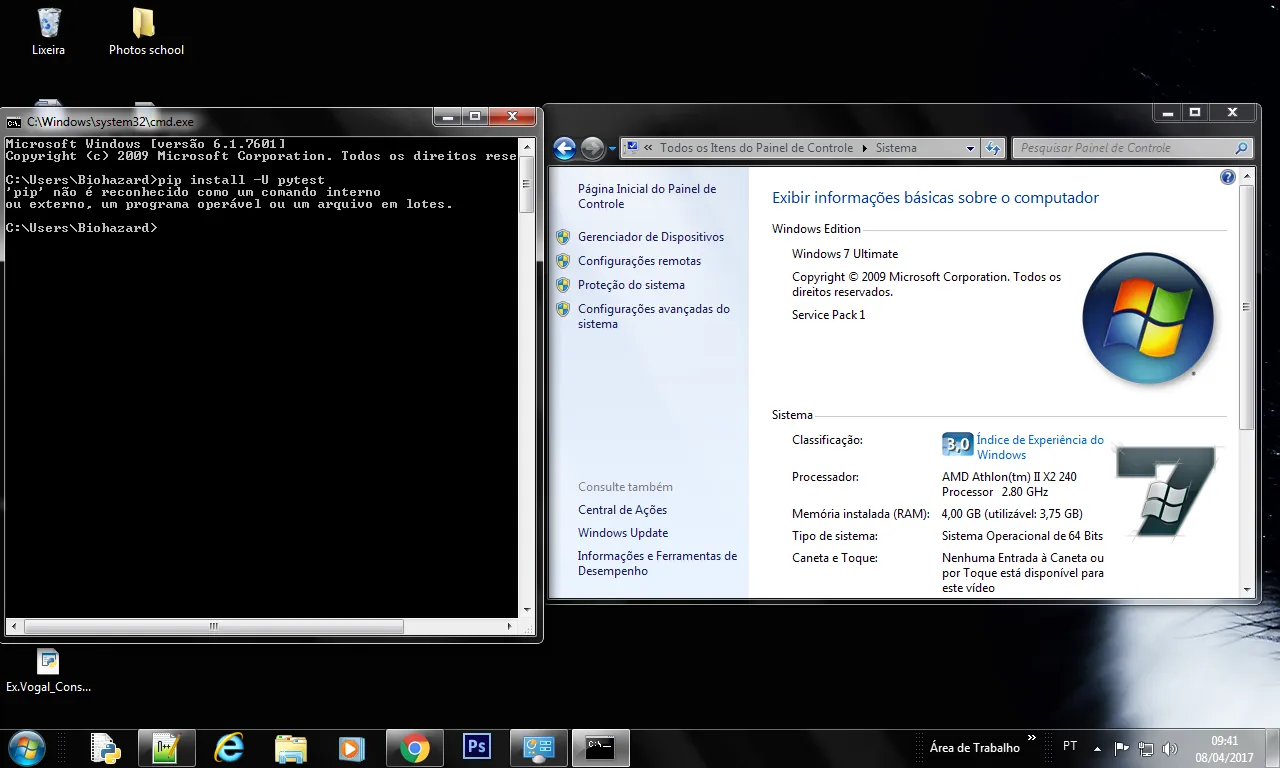1280x768 pixels.
Task: Show hidden system tray icons
Action: coord(1097,748)
